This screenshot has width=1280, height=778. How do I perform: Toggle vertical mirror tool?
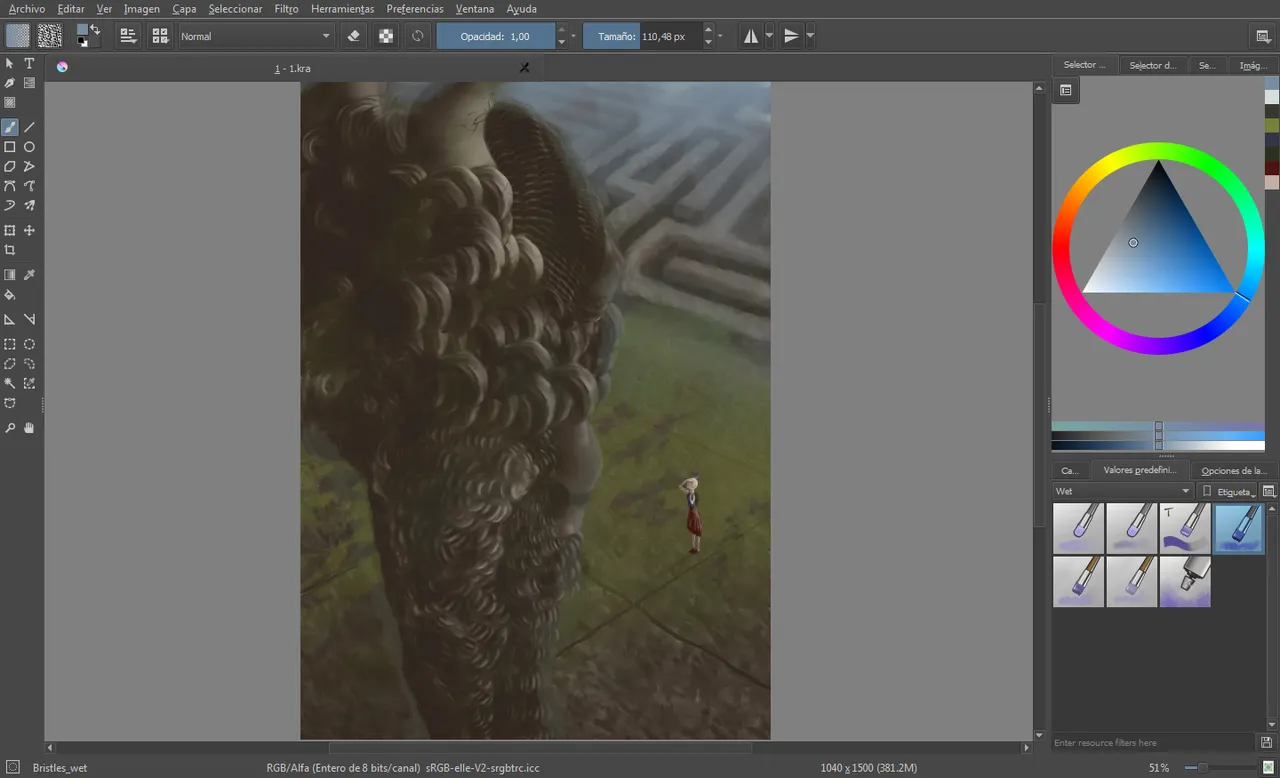791,36
